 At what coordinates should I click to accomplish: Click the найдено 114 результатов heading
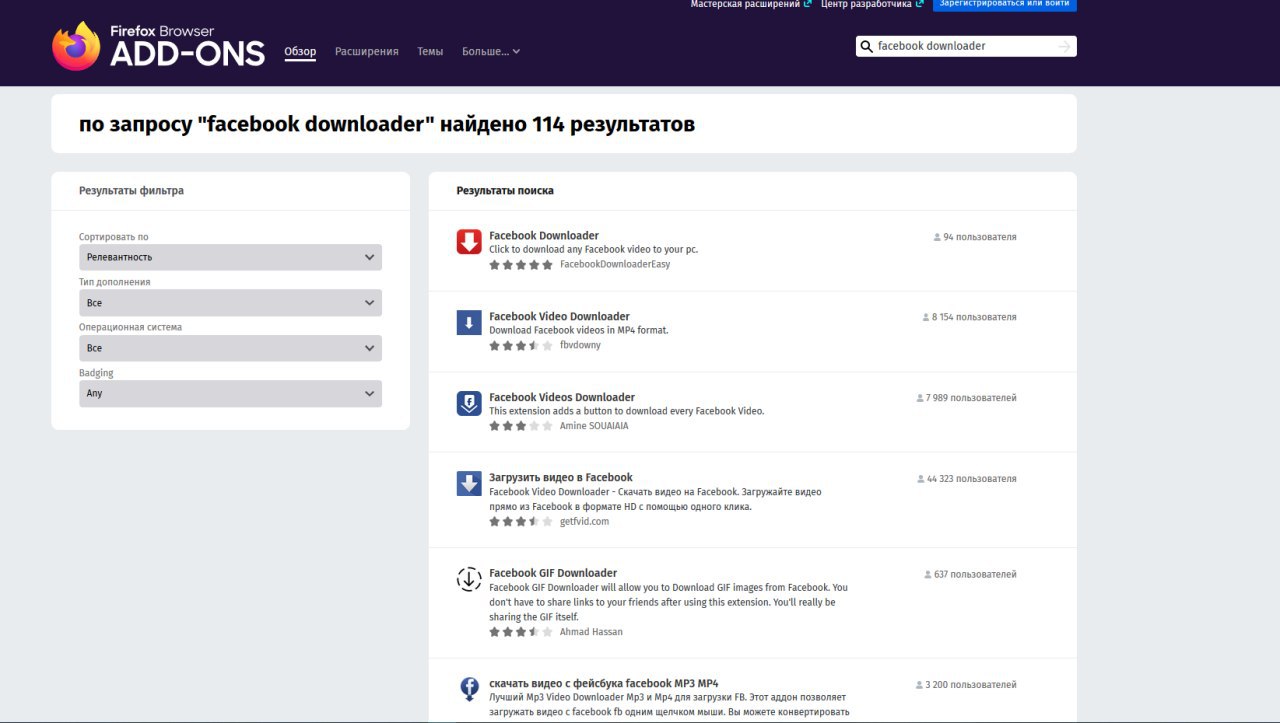[387, 124]
